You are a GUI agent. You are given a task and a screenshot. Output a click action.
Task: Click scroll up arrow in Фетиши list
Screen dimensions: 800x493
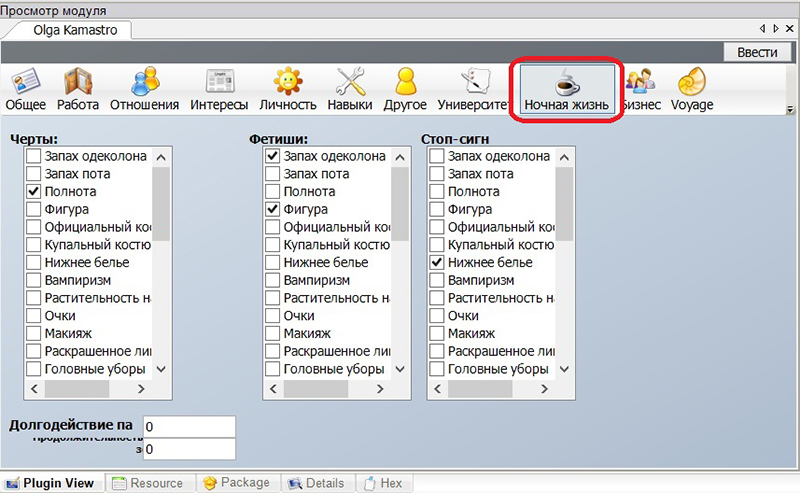click(401, 157)
